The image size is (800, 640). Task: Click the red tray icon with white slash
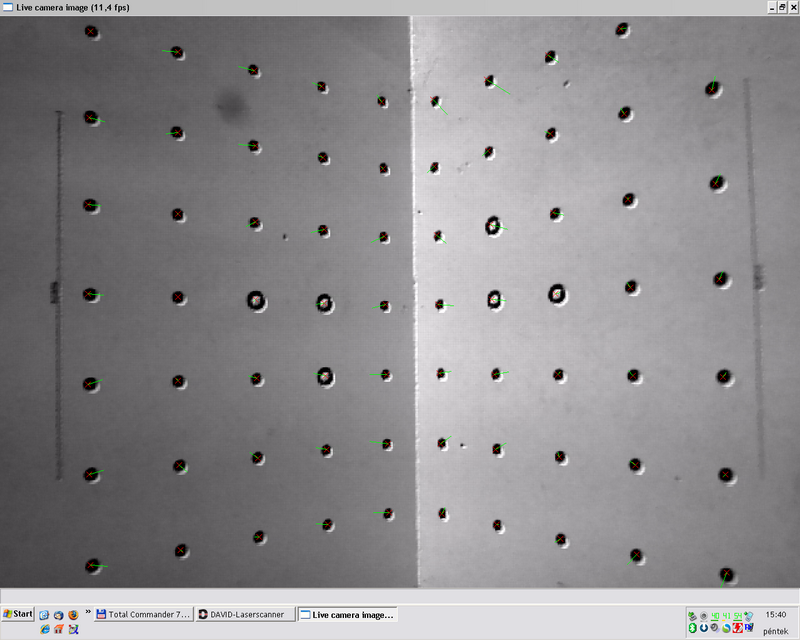pos(737,628)
